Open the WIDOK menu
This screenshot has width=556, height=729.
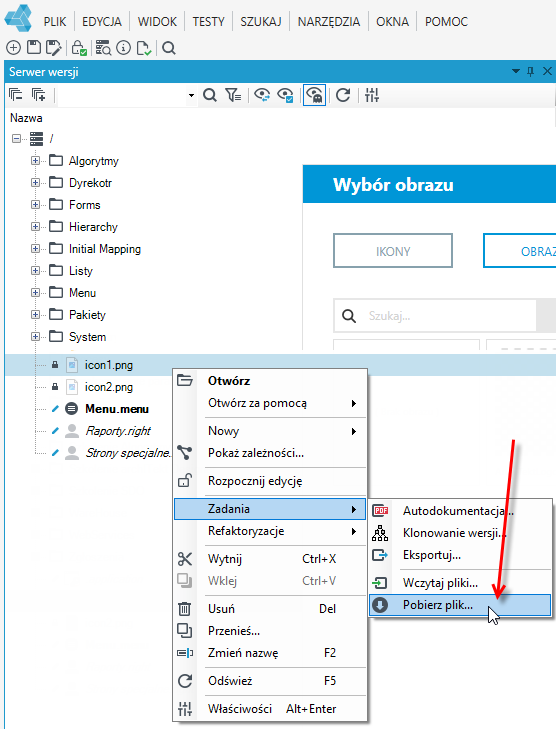click(x=157, y=22)
